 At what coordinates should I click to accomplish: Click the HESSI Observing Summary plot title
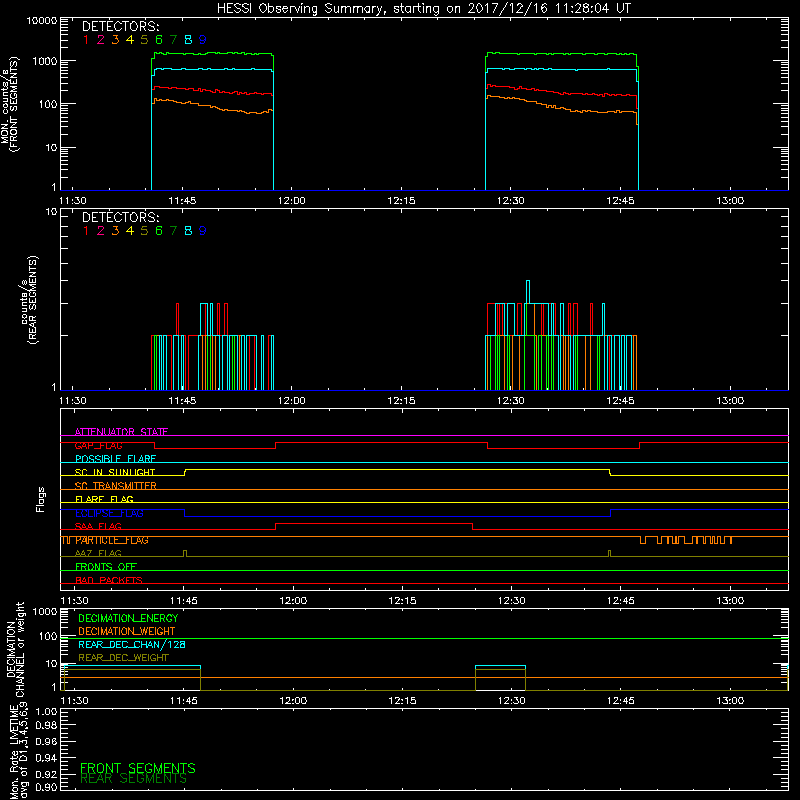pyautogui.click(x=423, y=9)
